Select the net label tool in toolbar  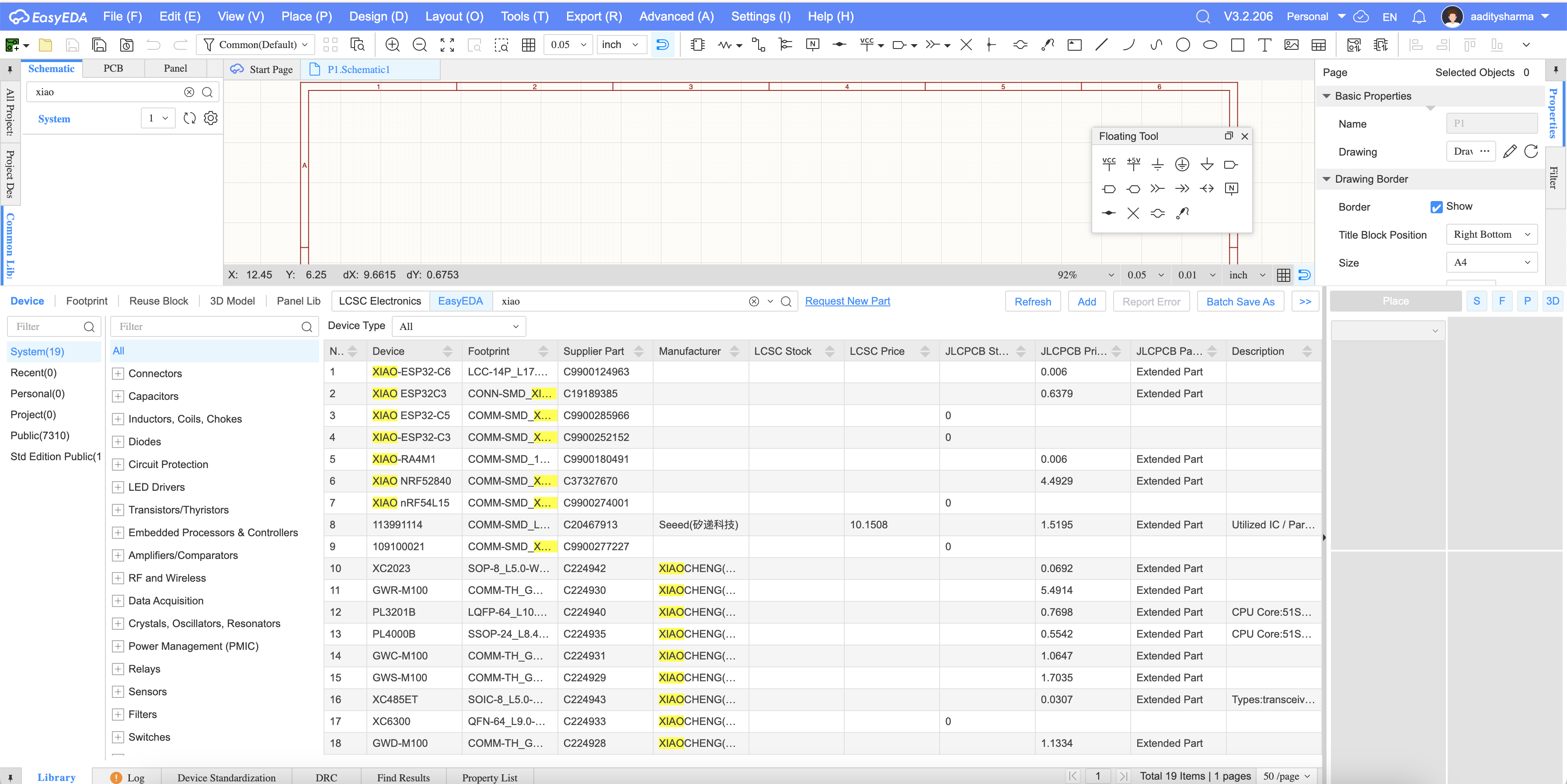point(812,45)
